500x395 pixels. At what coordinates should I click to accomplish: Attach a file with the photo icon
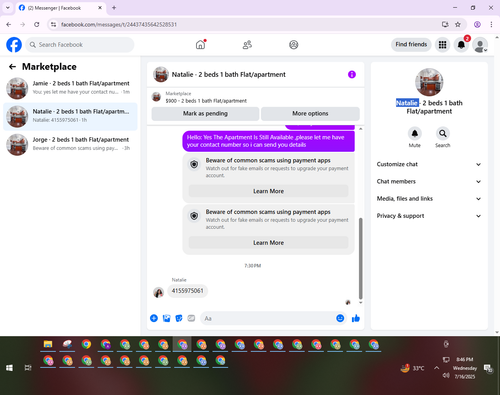[166, 318]
